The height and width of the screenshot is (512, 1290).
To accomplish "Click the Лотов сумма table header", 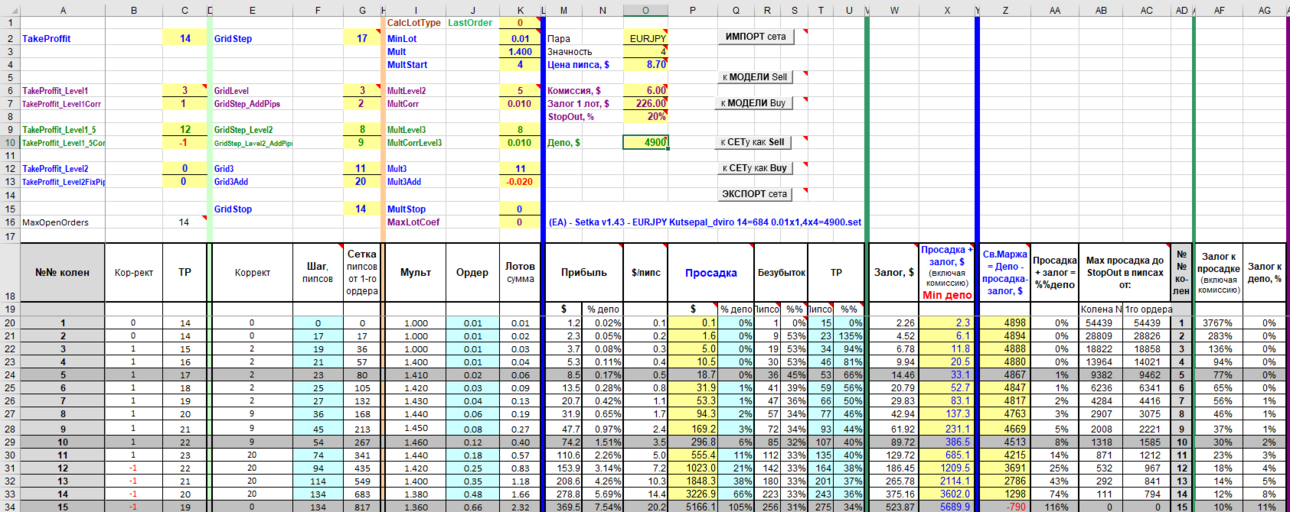I will pos(519,271).
